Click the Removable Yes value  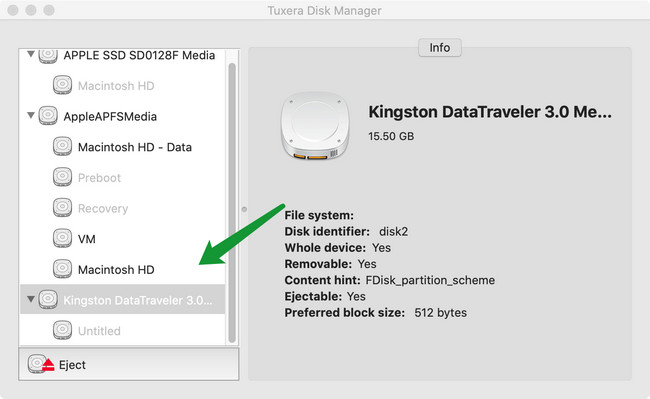point(367,264)
